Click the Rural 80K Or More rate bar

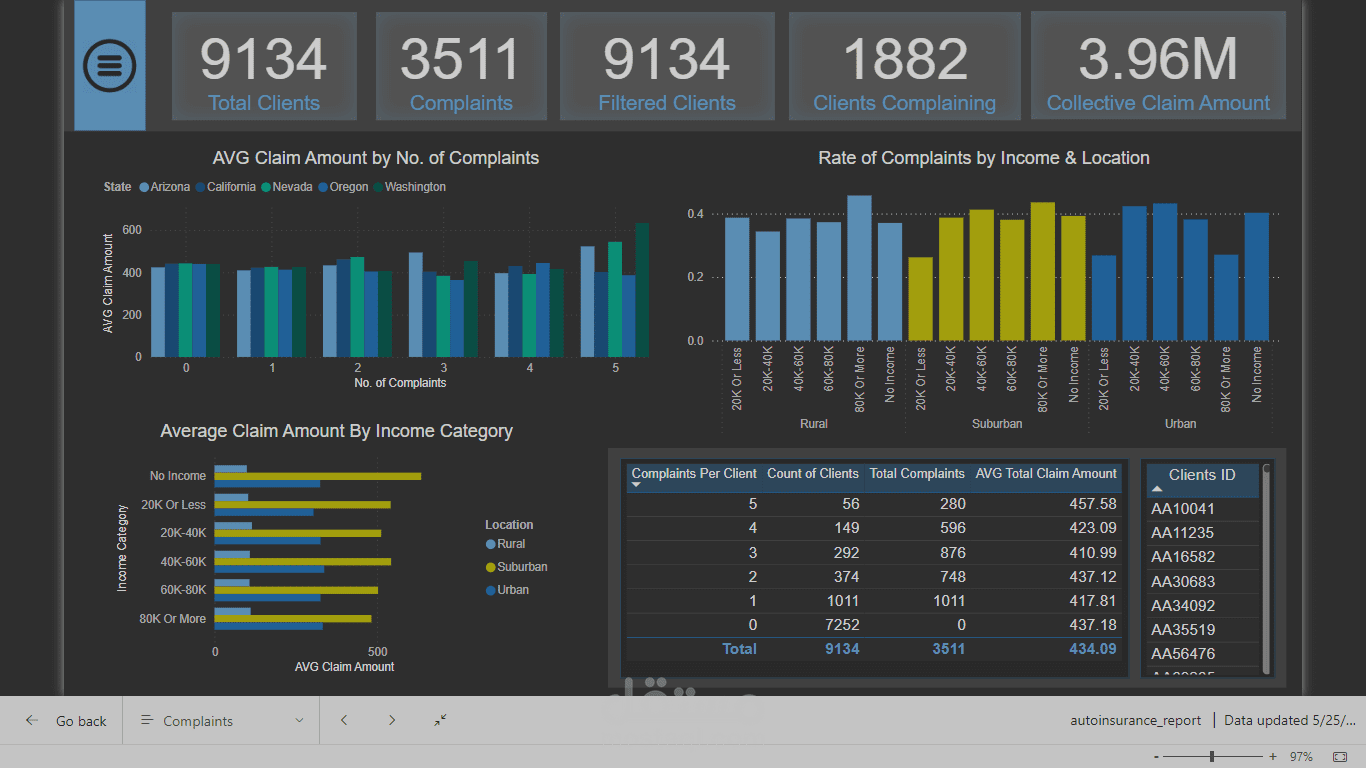860,268
